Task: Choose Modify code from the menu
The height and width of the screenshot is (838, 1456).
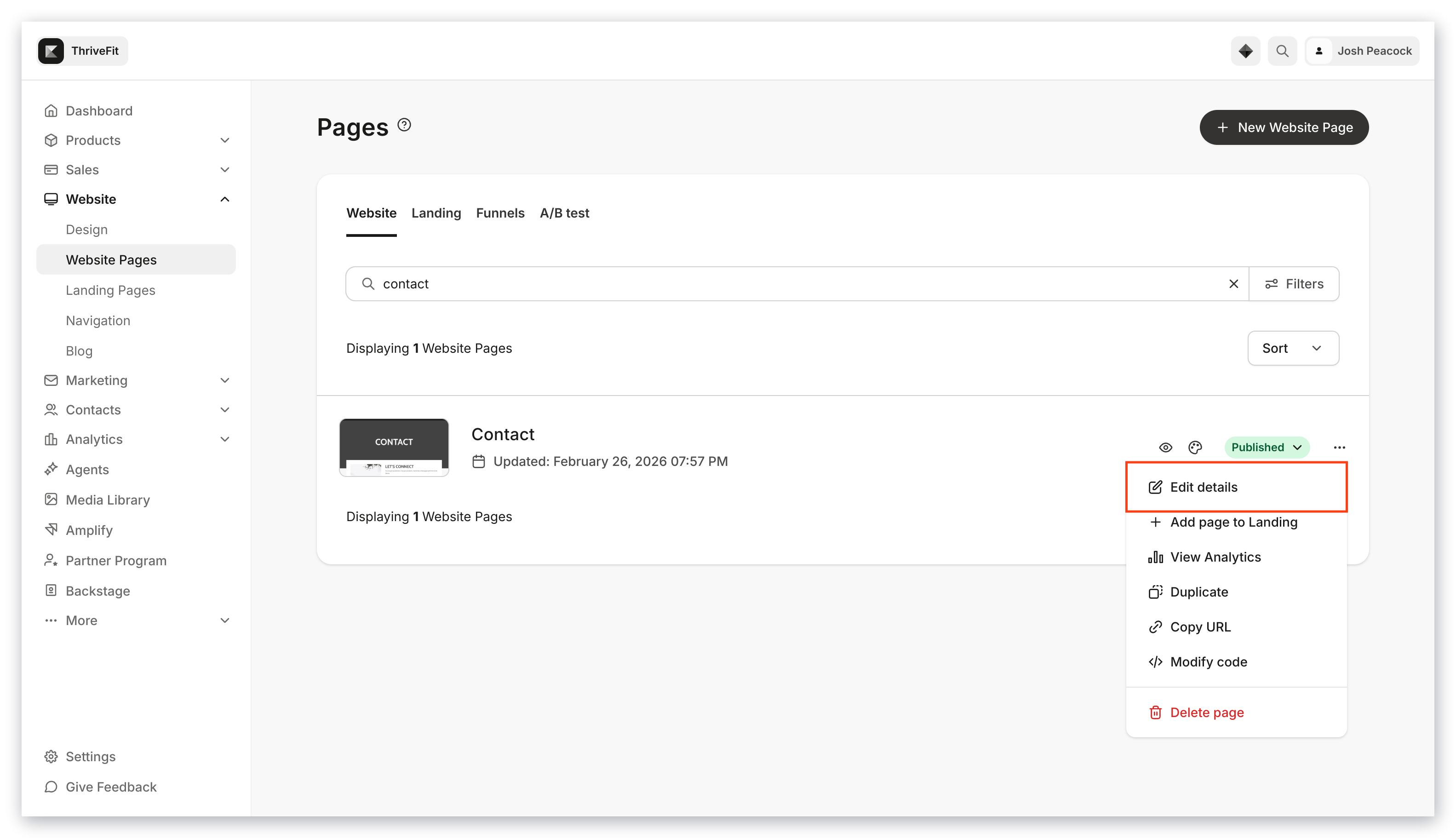Action: click(1236, 662)
